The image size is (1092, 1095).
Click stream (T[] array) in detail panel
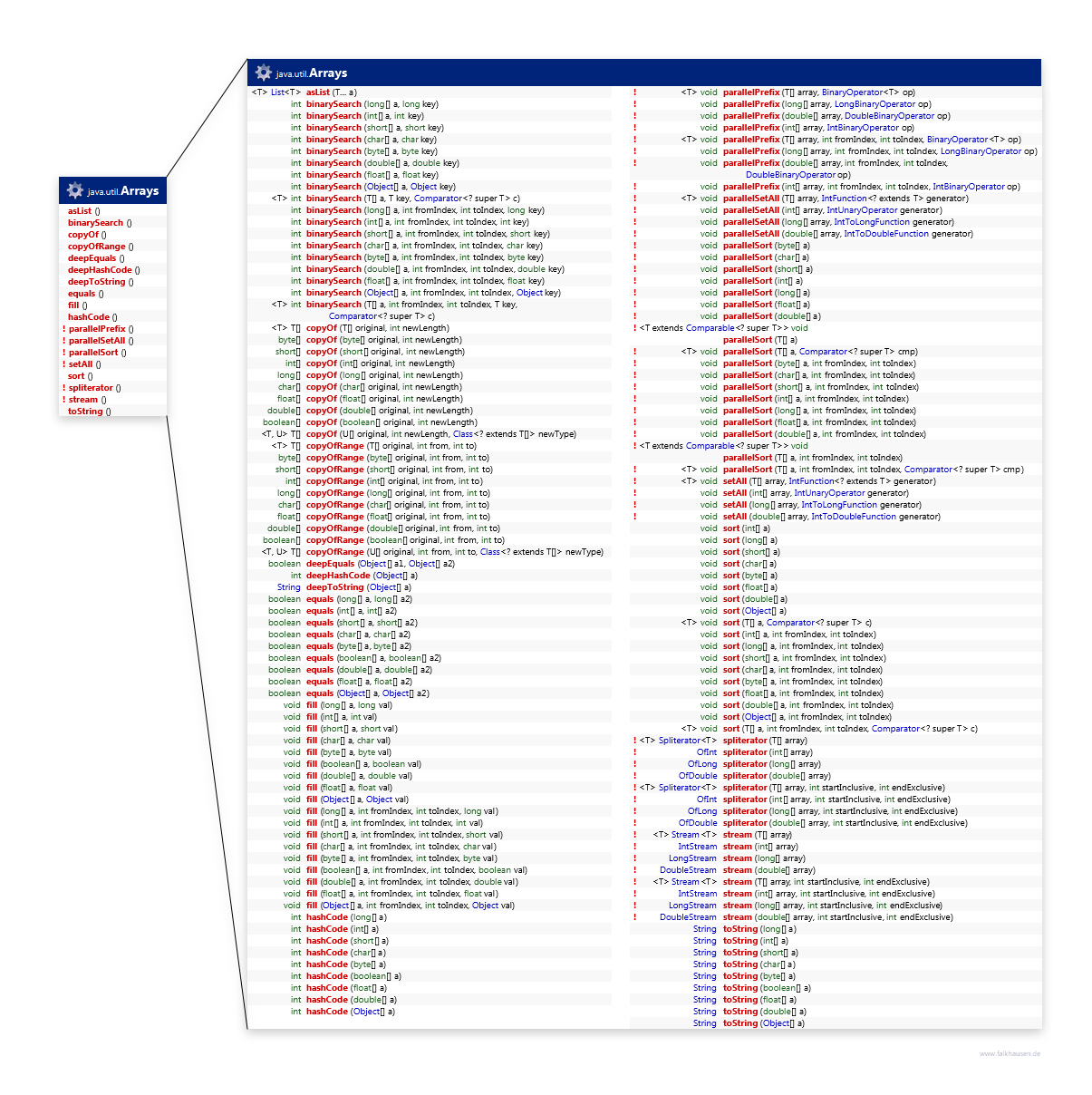point(758,835)
